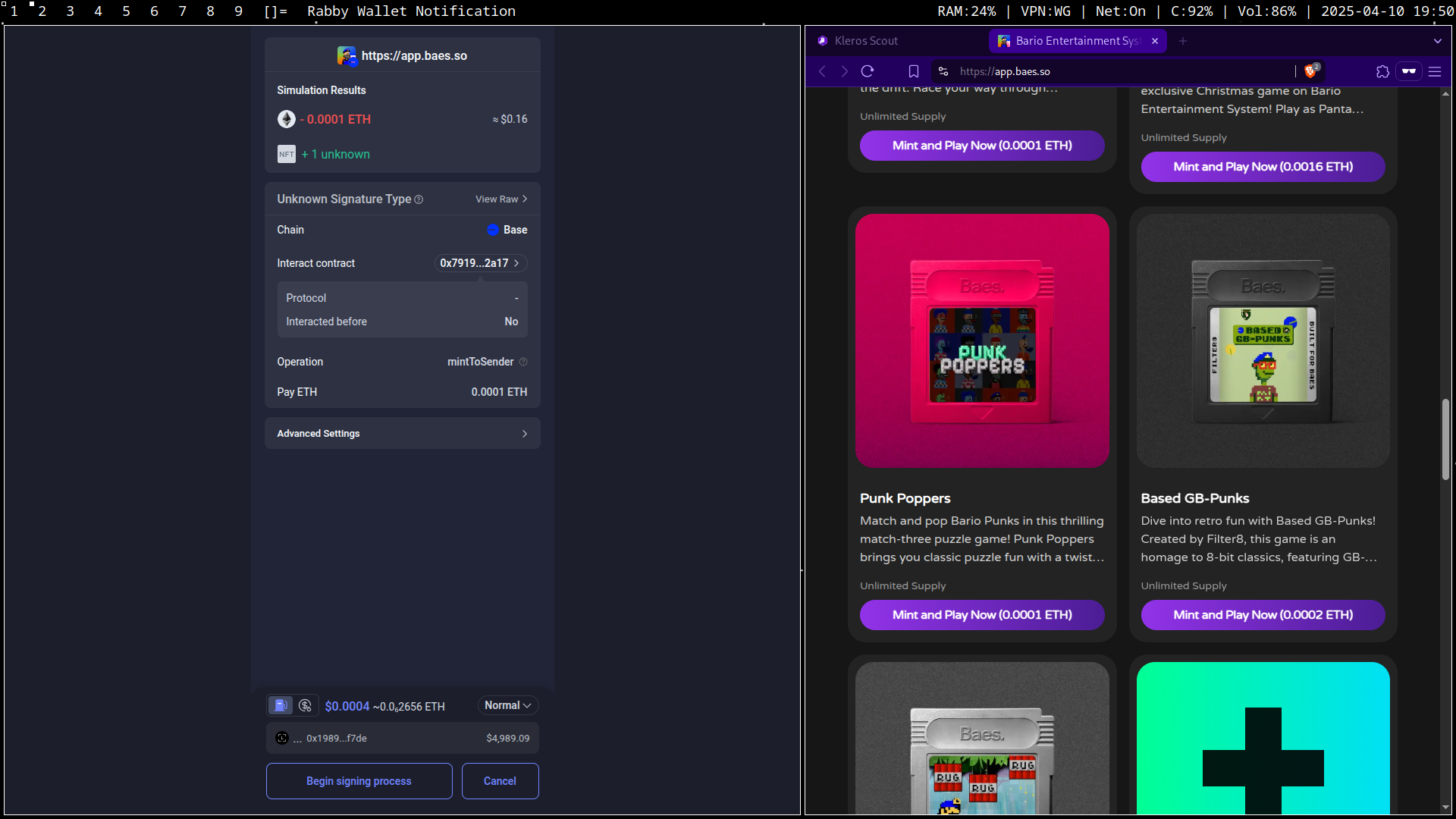The height and width of the screenshot is (819, 1456).
Task: Click the topmost Mint and Play Now (0.0001 ETH)
Action: coord(982,146)
